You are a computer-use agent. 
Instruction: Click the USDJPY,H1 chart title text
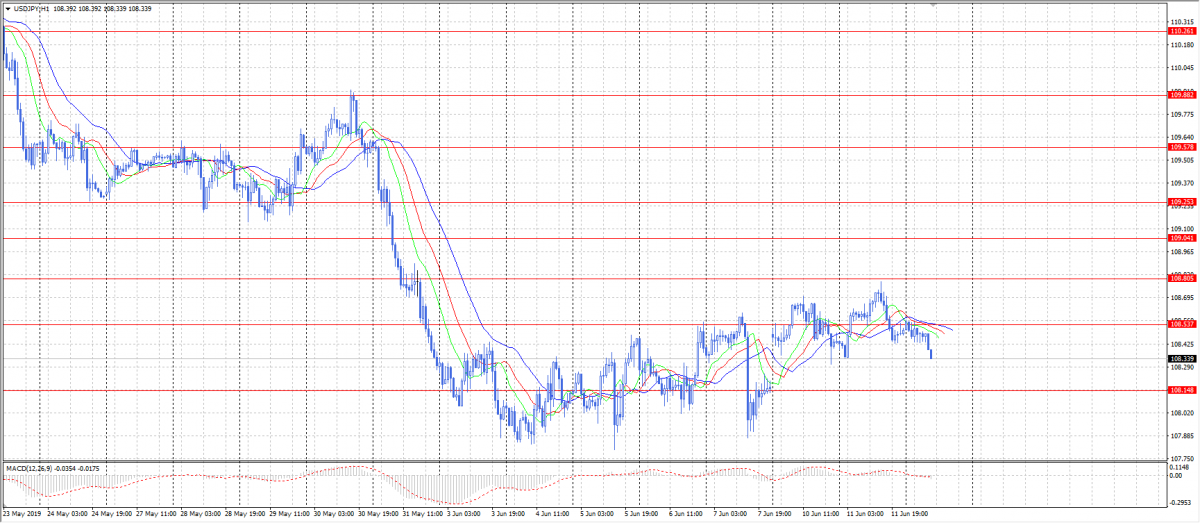pyautogui.click(x=32, y=8)
